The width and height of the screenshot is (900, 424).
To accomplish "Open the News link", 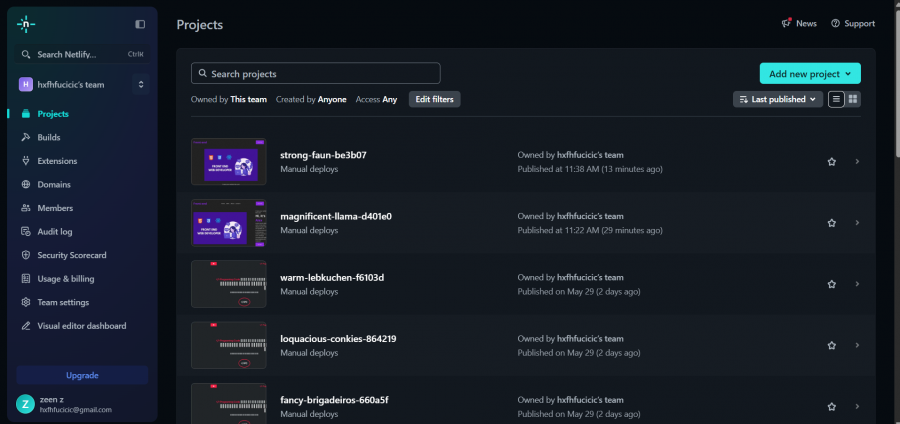I will [799, 24].
